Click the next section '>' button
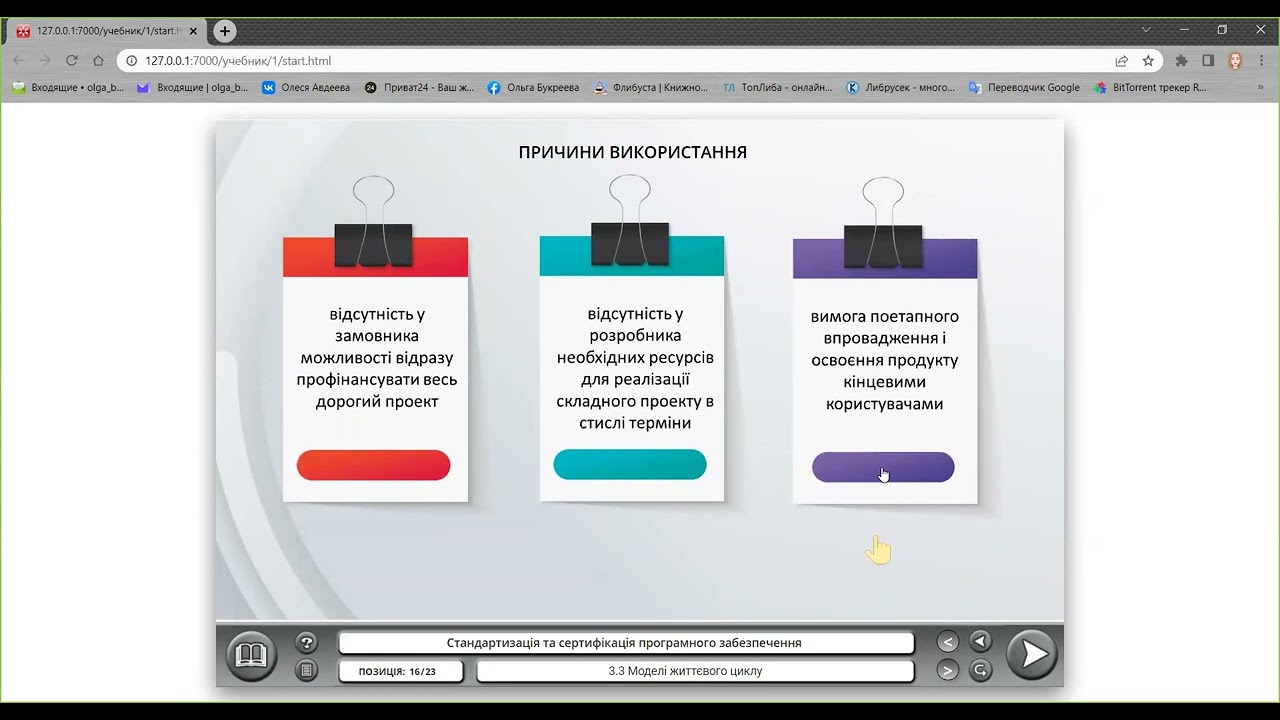Viewport: 1280px width, 720px height. [x=948, y=670]
